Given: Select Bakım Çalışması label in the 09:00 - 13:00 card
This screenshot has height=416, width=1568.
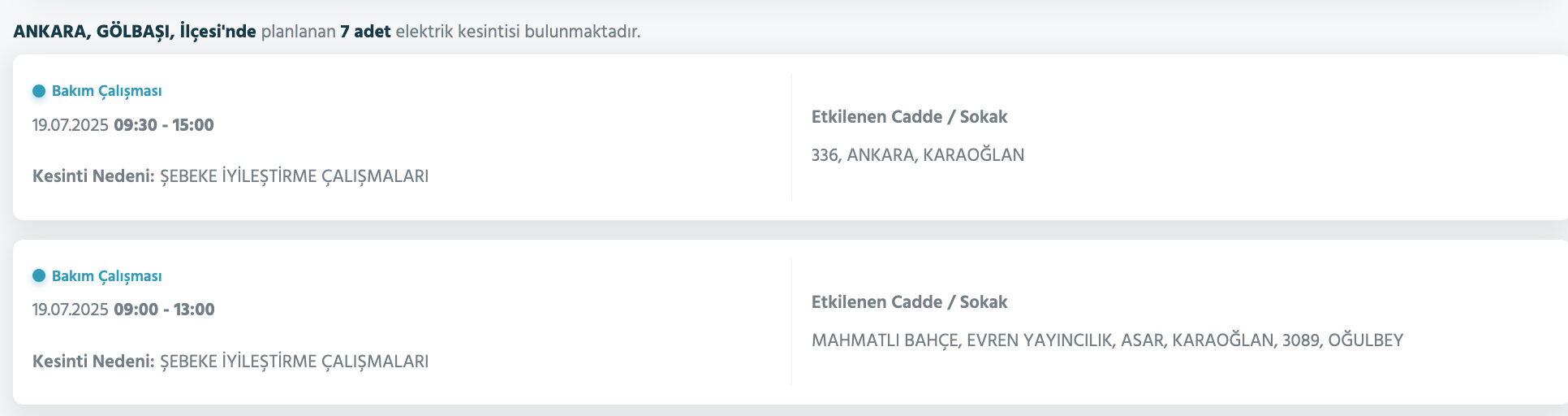Looking at the screenshot, I should pos(106,276).
